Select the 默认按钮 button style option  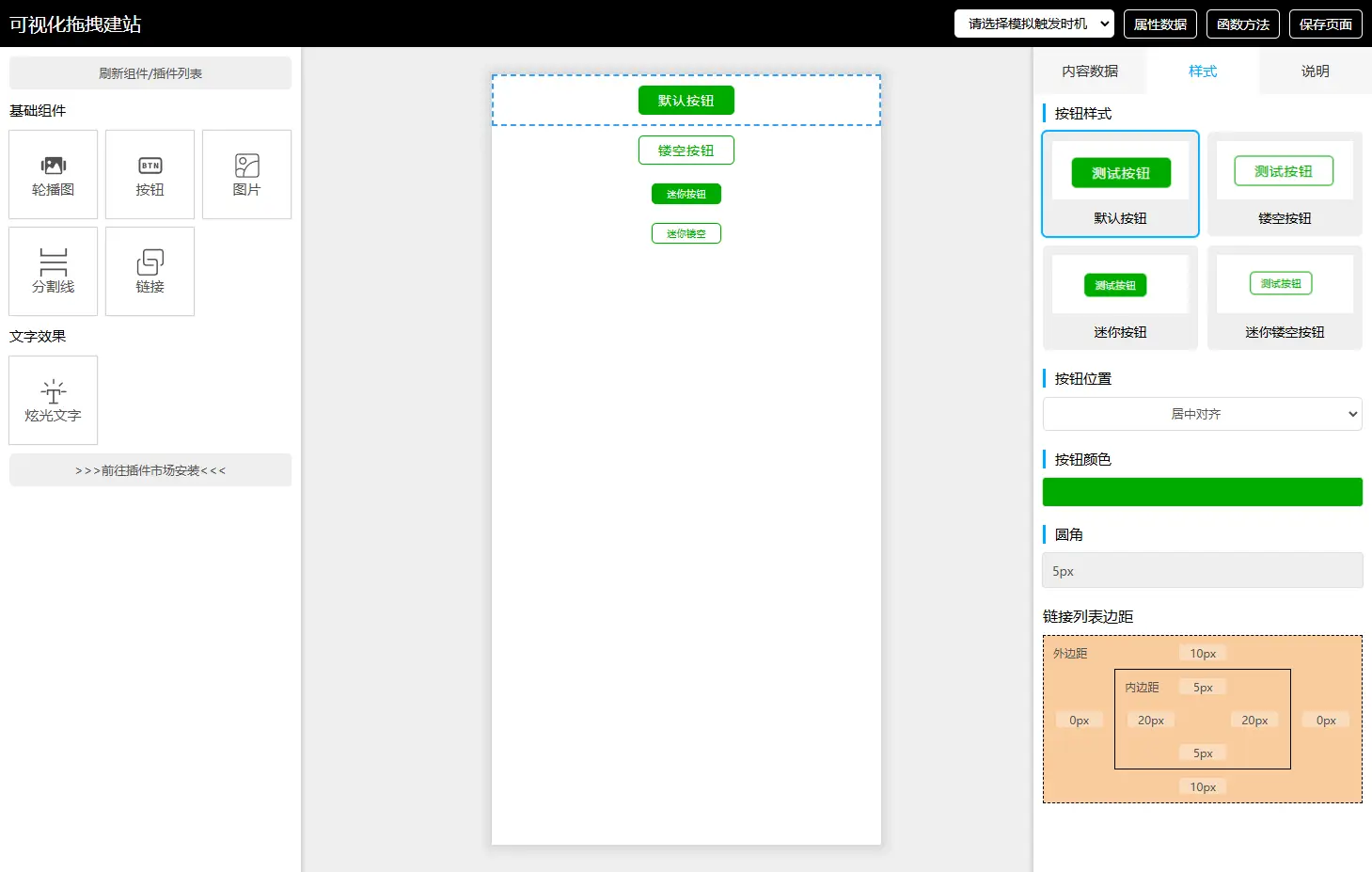(x=1120, y=184)
